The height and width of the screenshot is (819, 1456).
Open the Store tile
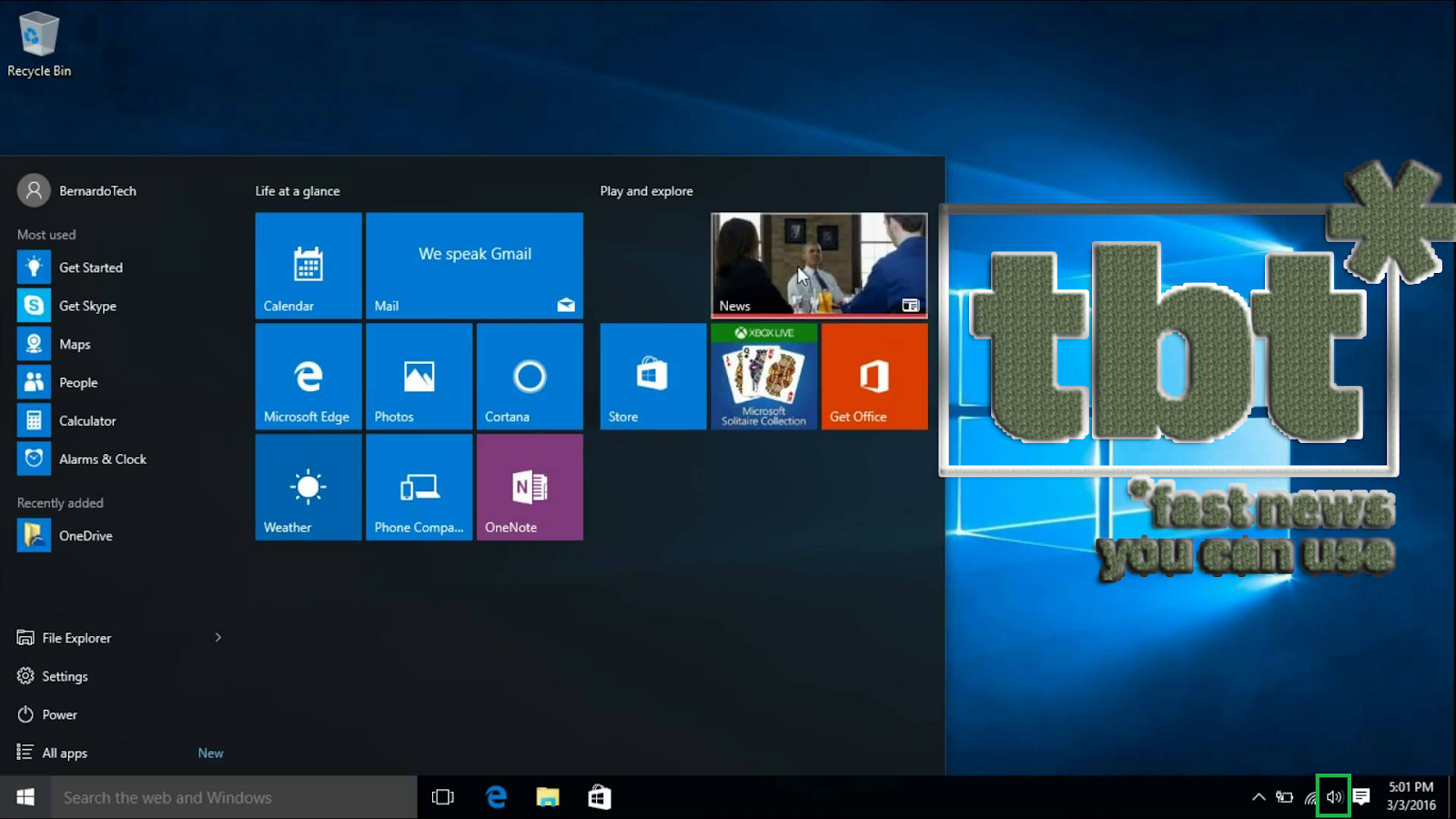(x=653, y=377)
